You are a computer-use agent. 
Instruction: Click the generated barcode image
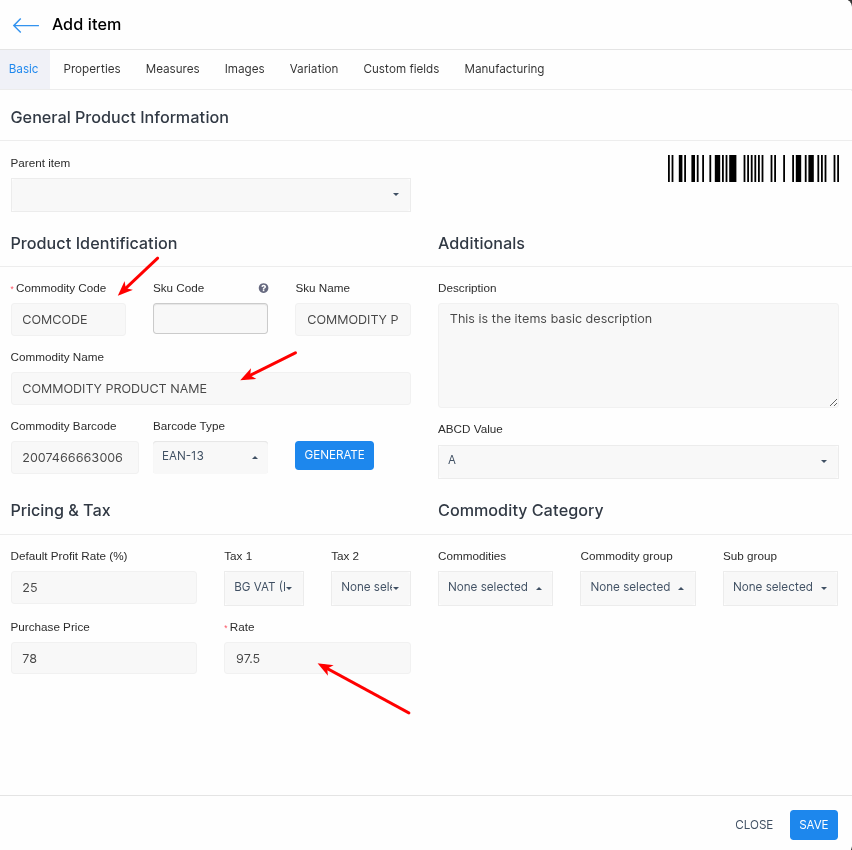click(753, 168)
